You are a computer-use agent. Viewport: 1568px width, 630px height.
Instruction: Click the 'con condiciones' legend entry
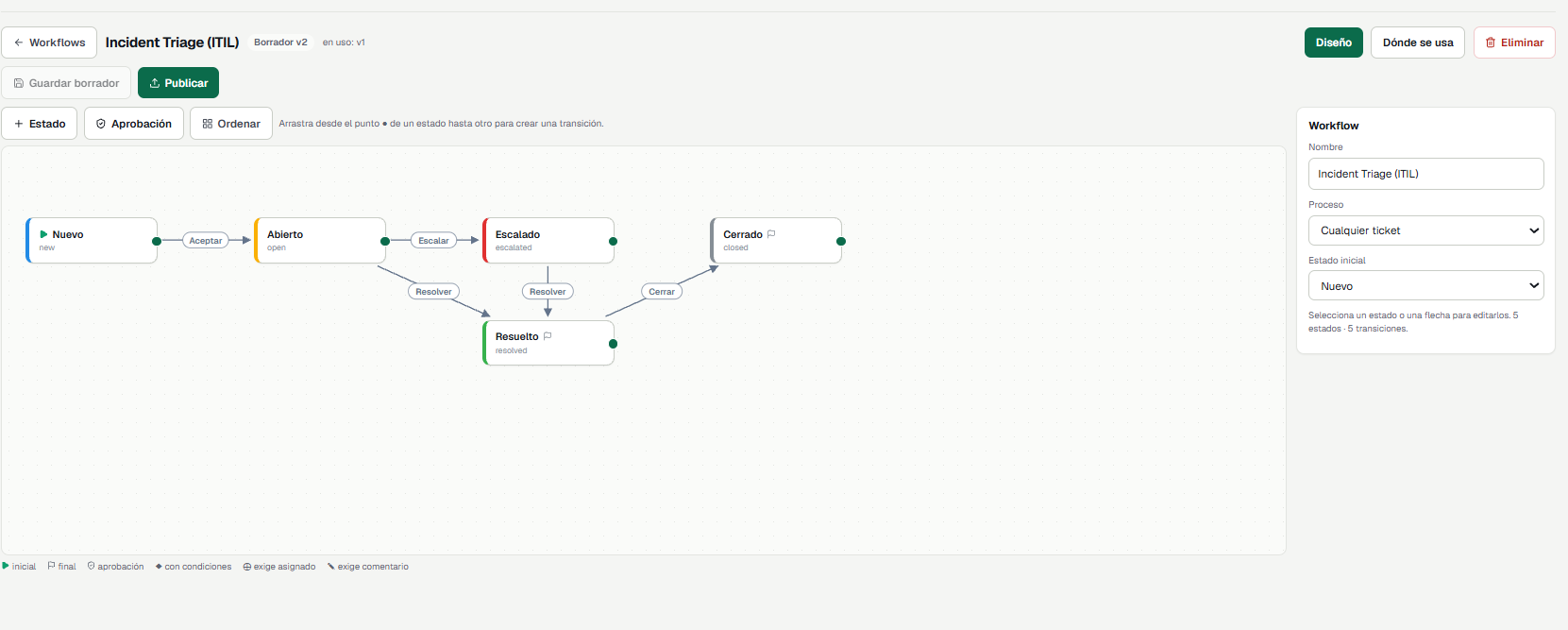[194, 567]
